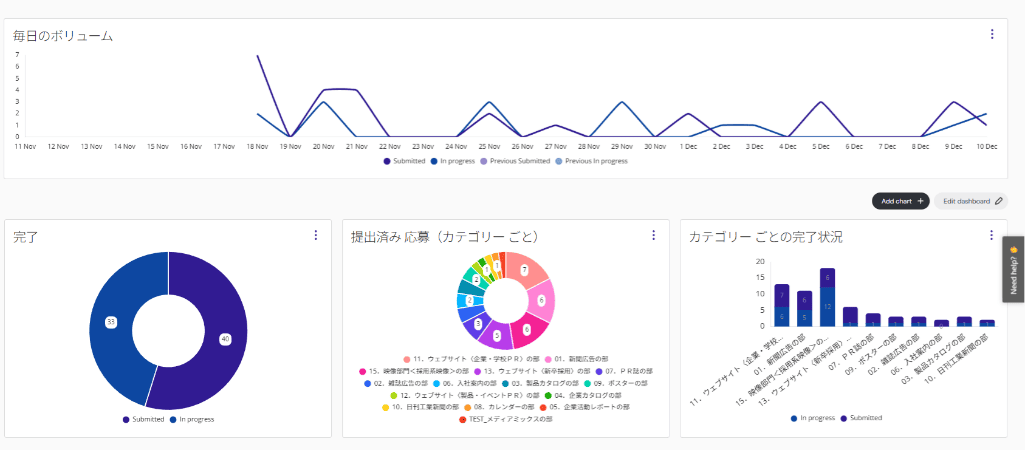
Task: Toggle Previous In progress legend item
Action: click(x=591, y=160)
